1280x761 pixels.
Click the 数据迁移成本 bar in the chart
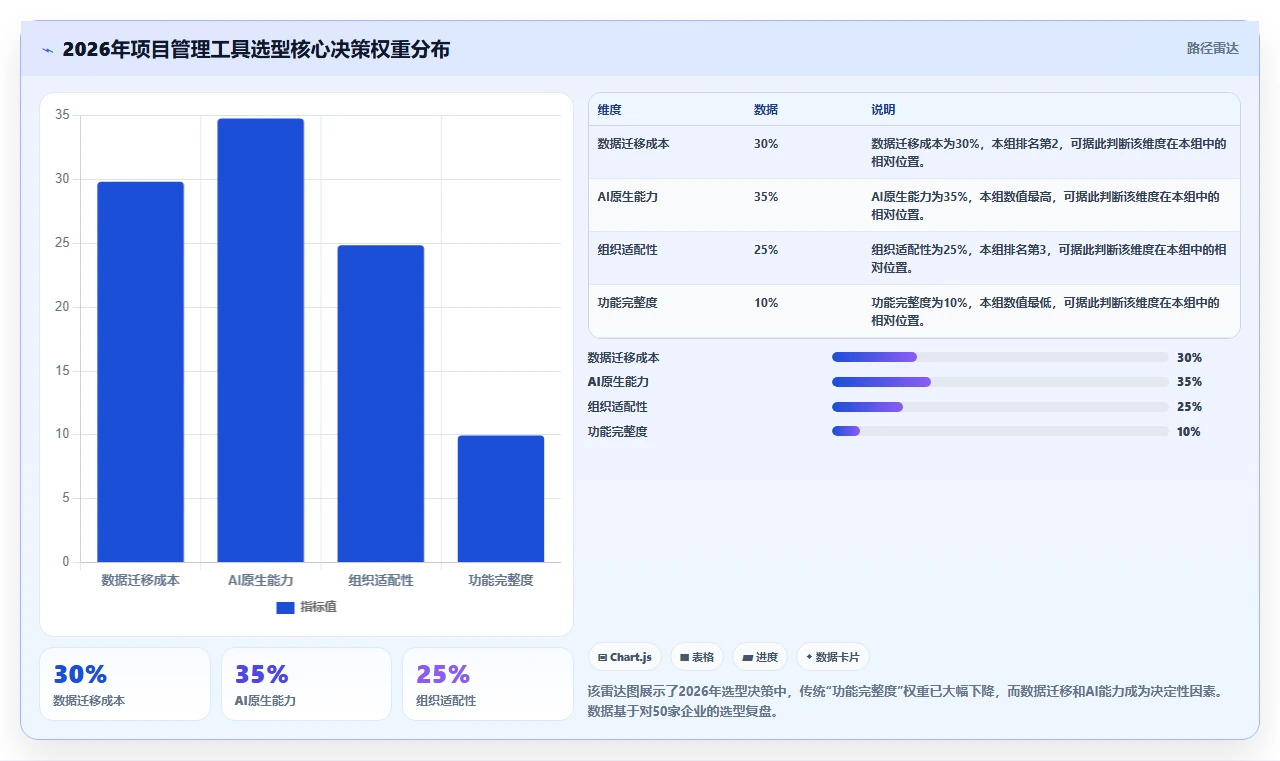pyautogui.click(x=140, y=372)
